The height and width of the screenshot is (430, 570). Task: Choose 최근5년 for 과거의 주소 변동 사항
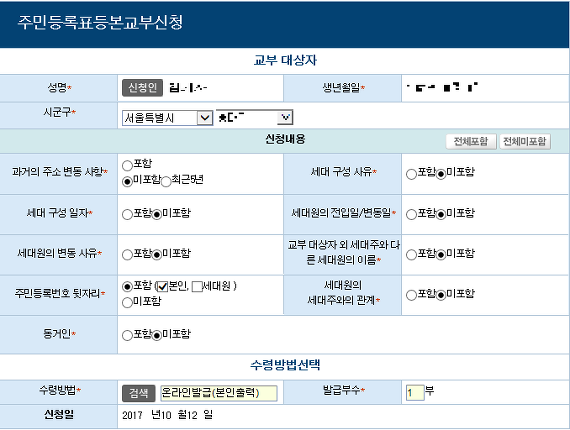tap(166, 181)
